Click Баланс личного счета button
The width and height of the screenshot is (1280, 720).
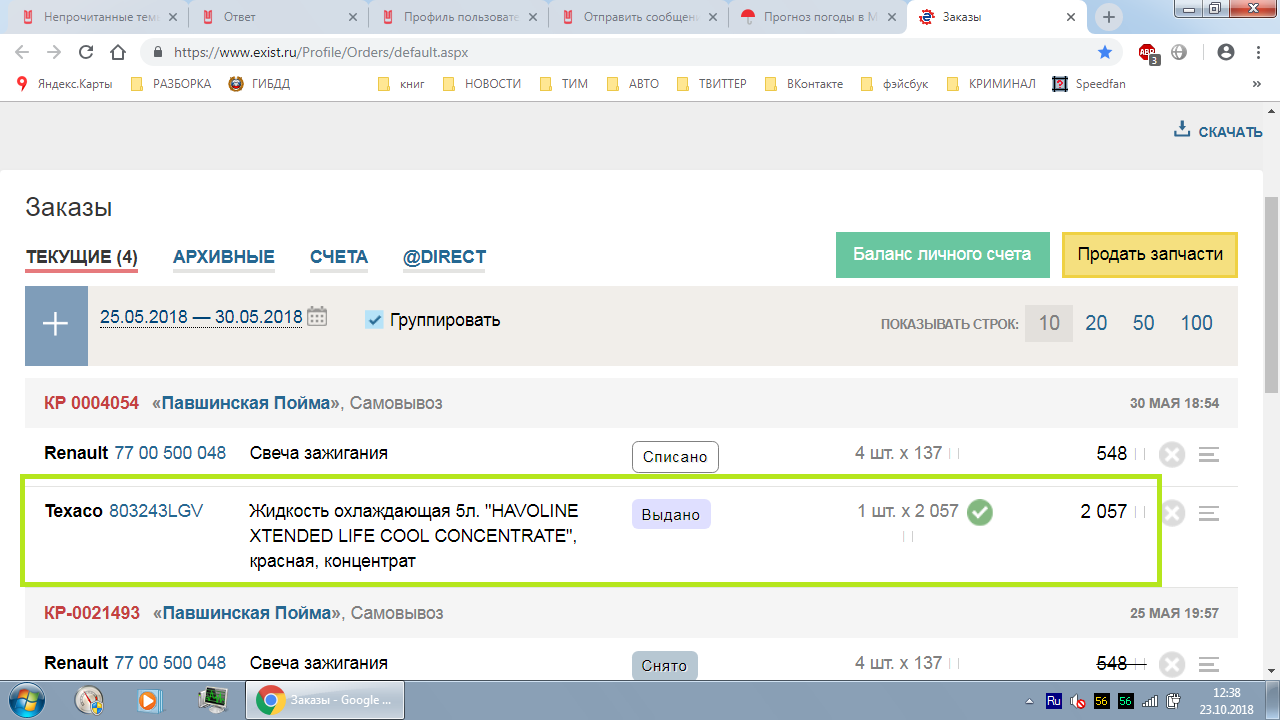[942, 255]
